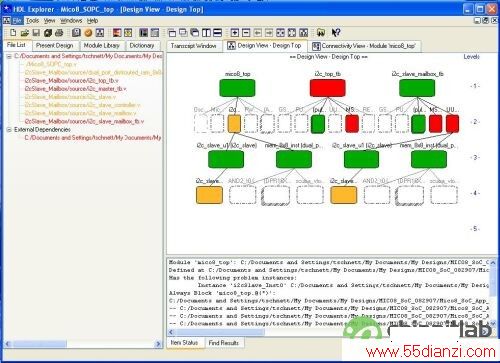The width and height of the screenshot is (500, 363).
Task: Click the zoom out minus toolbar icon
Action: tap(246, 33)
